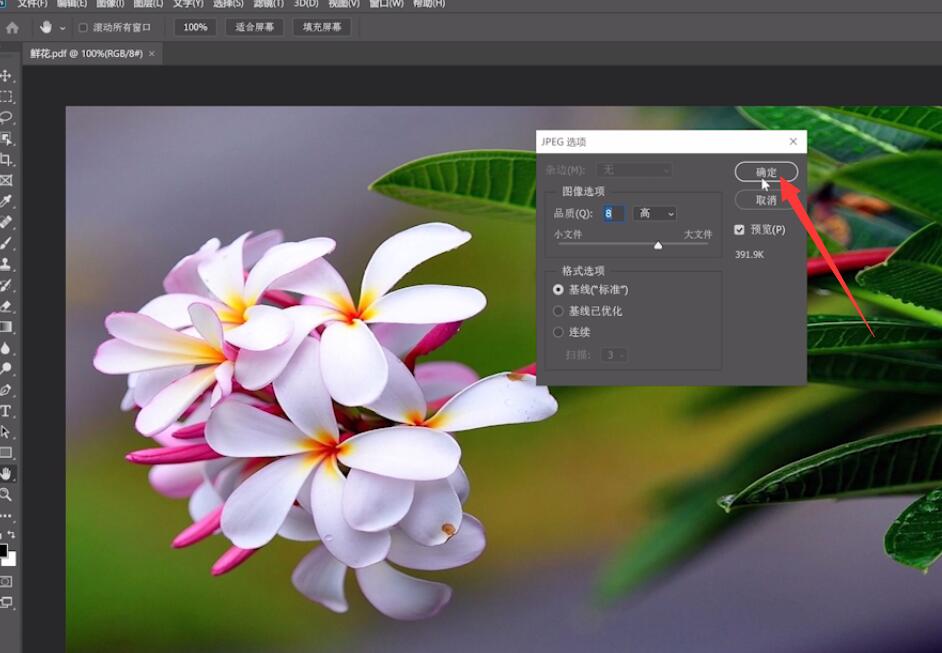Select the Clone Stamp tool
Screen dimensions: 942x653
tap(6, 264)
